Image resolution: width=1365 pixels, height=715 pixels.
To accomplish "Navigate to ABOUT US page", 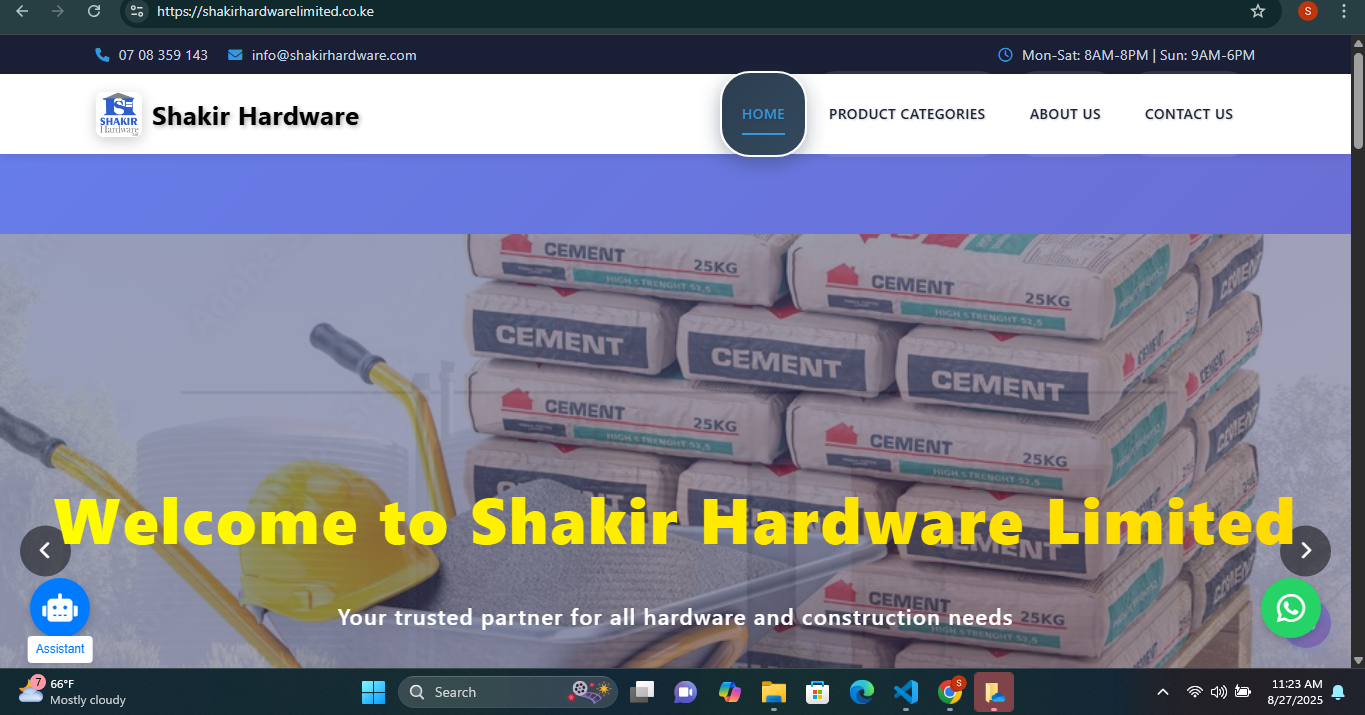I will pyautogui.click(x=1065, y=114).
